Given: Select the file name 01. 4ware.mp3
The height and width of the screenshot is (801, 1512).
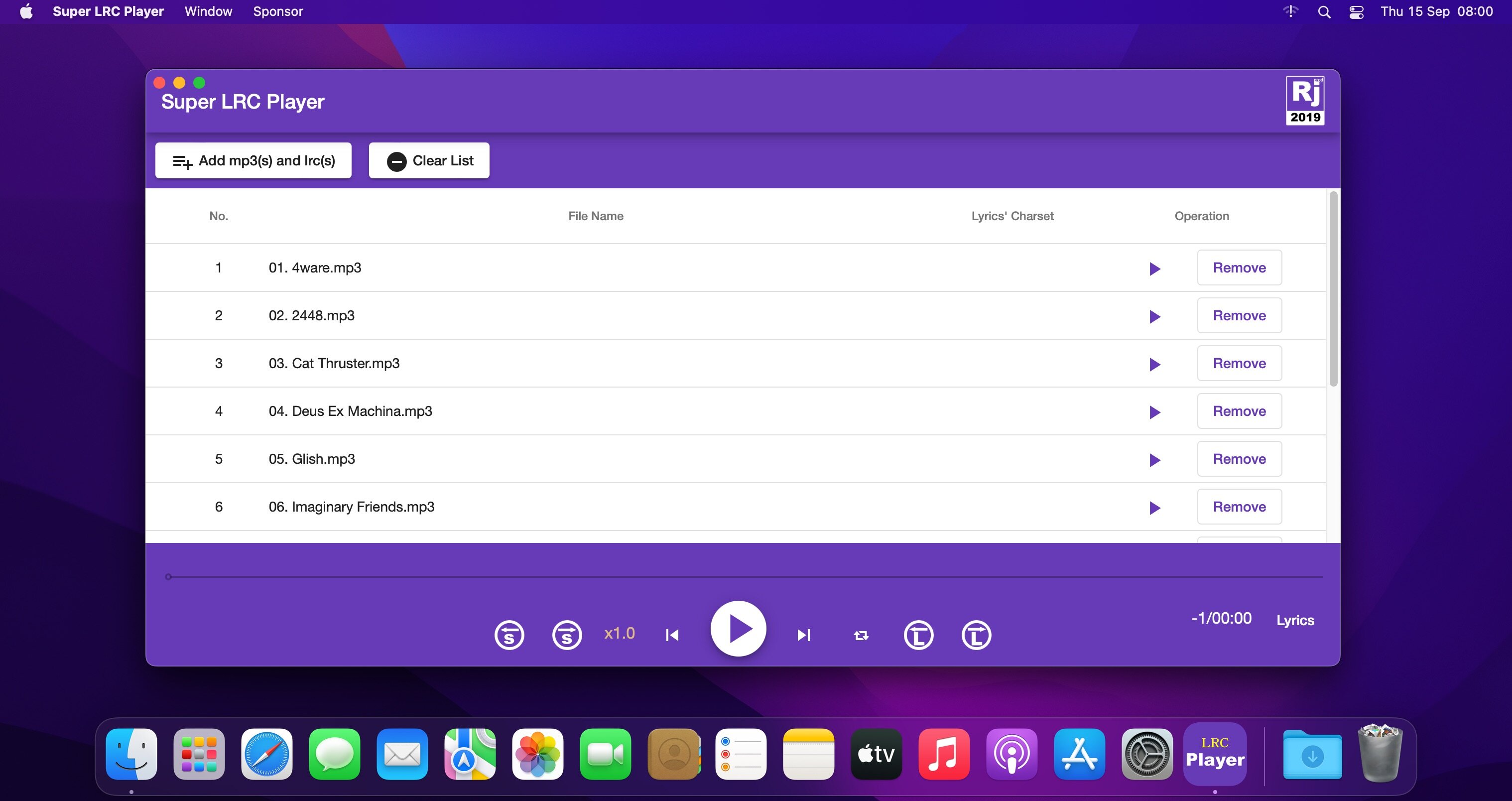Looking at the screenshot, I should [315, 268].
